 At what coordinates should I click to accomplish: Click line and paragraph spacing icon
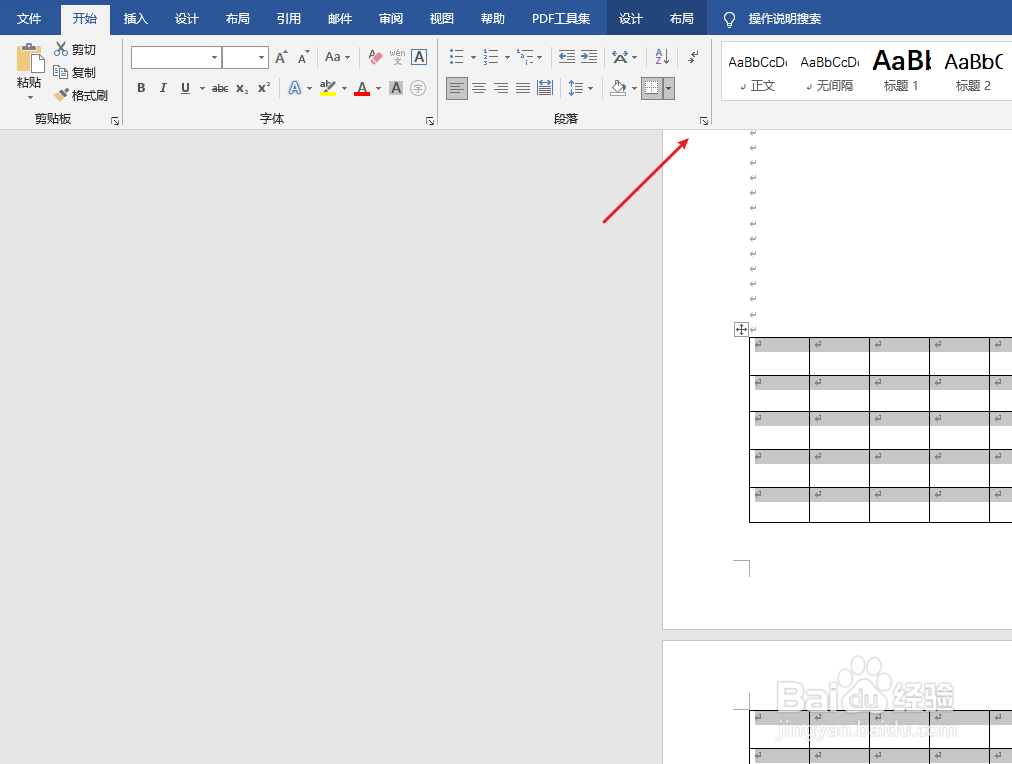click(x=576, y=88)
